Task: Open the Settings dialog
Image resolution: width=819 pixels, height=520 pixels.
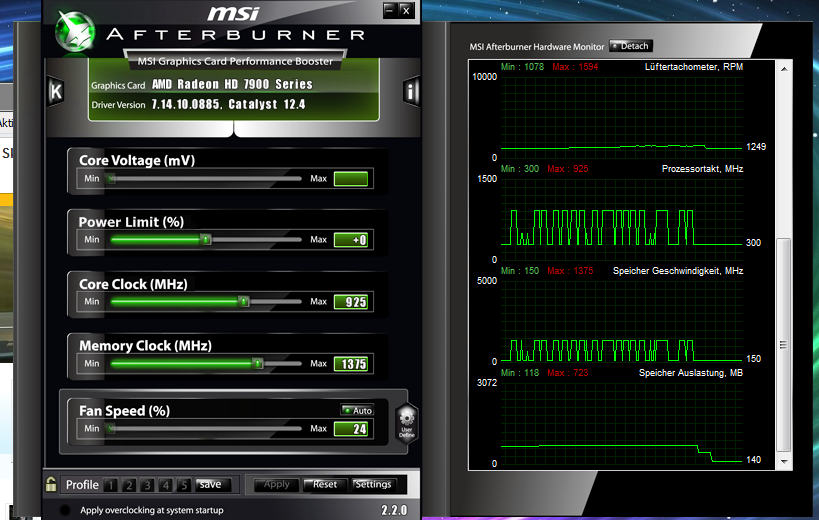Action: pos(373,484)
